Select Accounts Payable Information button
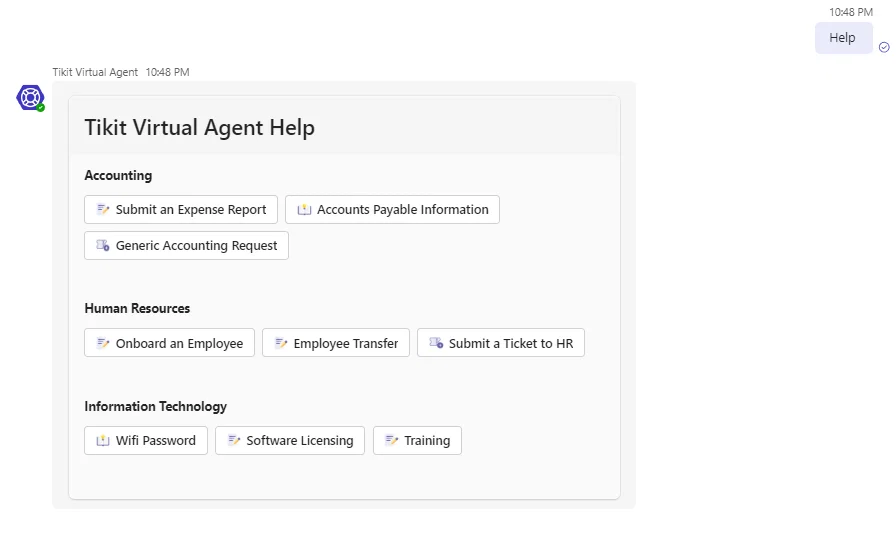 (x=393, y=209)
